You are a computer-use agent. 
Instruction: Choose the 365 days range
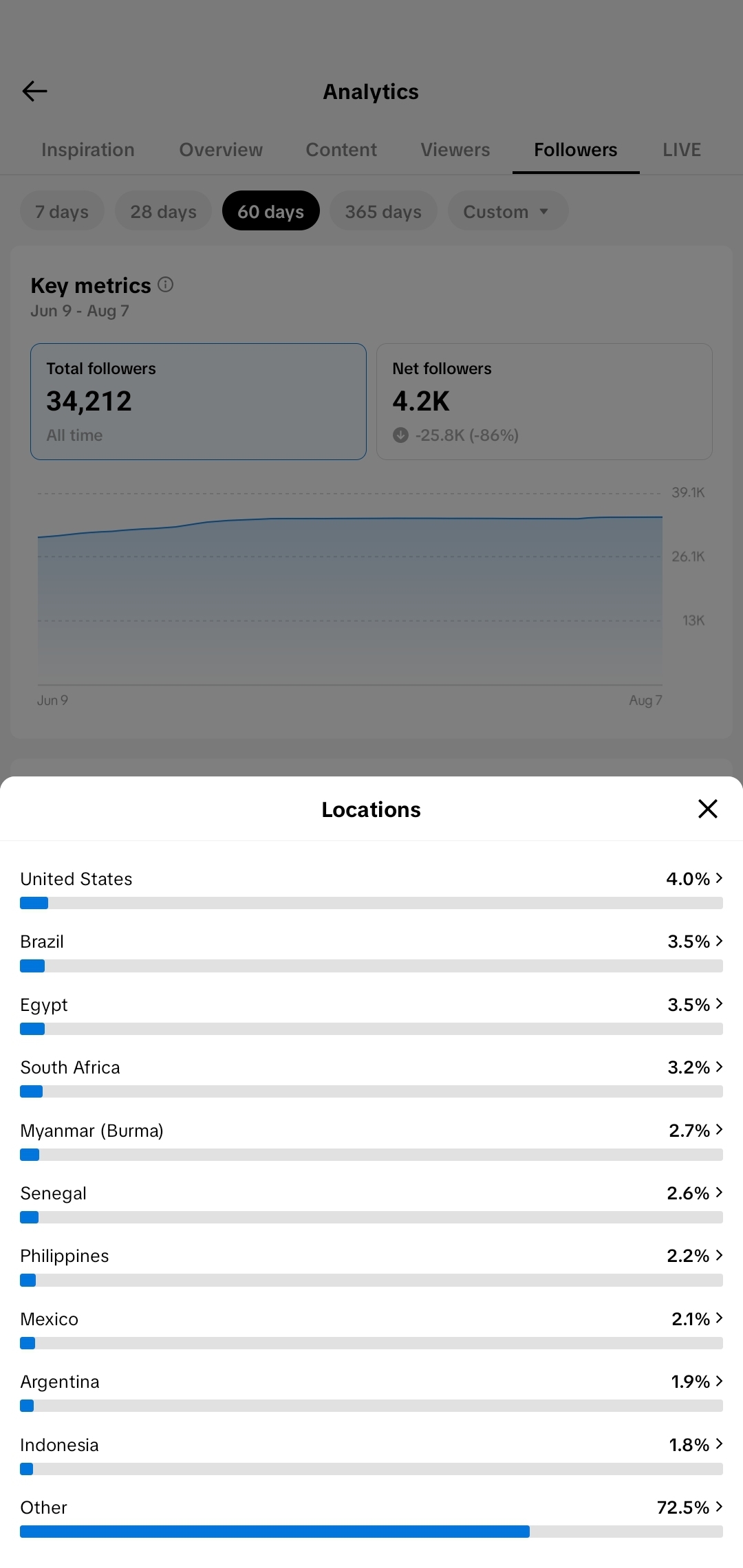(383, 211)
